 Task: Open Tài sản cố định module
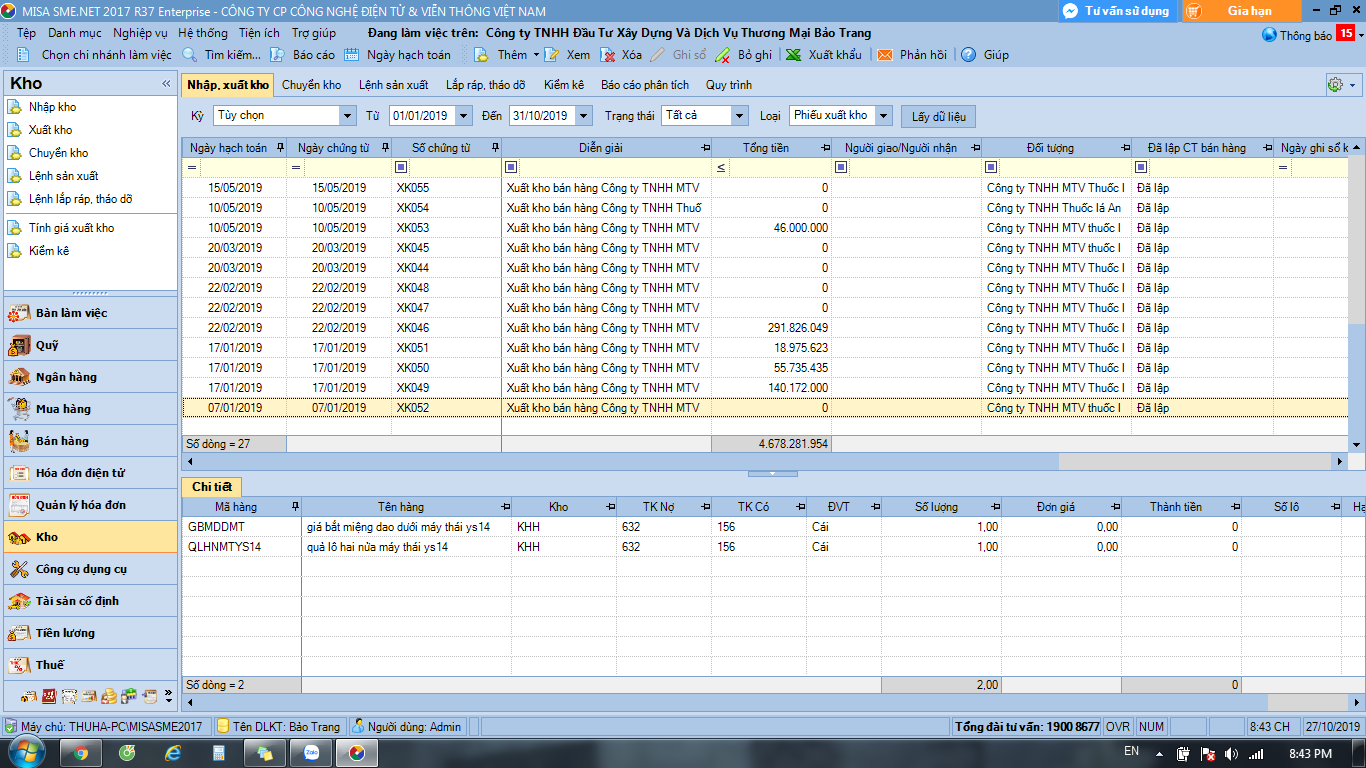(90, 601)
